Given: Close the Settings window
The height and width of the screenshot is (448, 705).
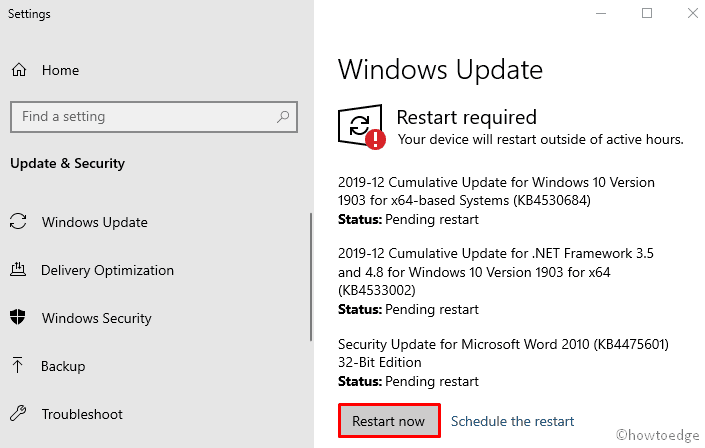Looking at the screenshot, I should click(x=692, y=13).
